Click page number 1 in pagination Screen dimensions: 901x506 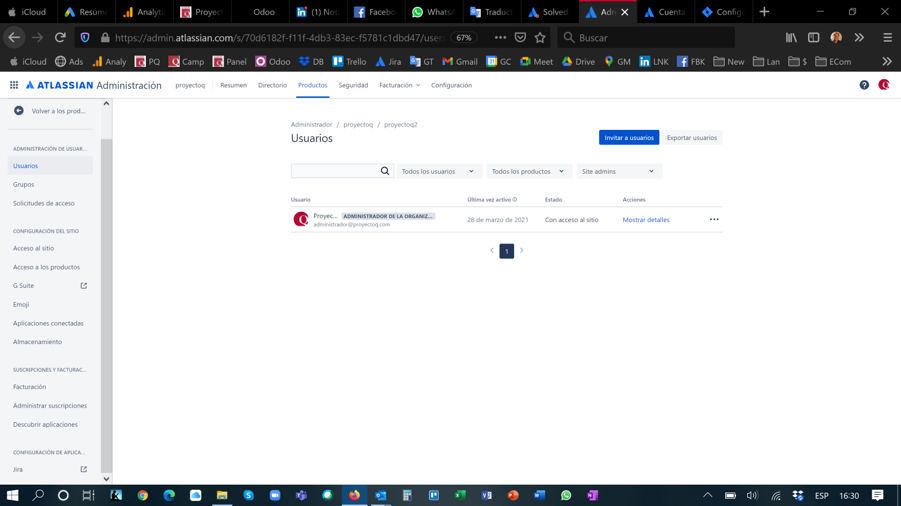pyautogui.click(x=507, y=251)
